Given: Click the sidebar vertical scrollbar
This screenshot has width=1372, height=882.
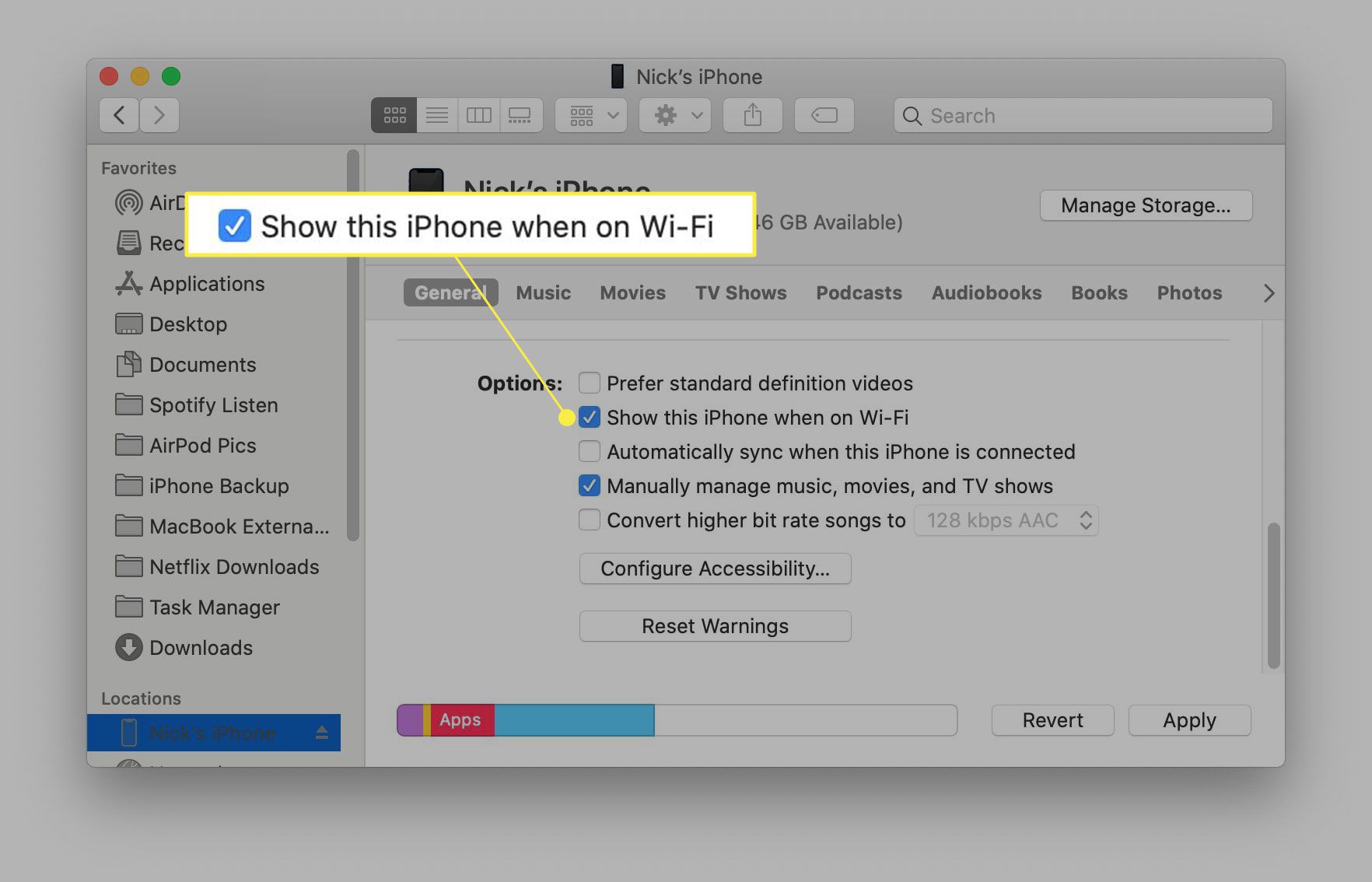Looking at the screenshot, I should click(x=353, y=345).
